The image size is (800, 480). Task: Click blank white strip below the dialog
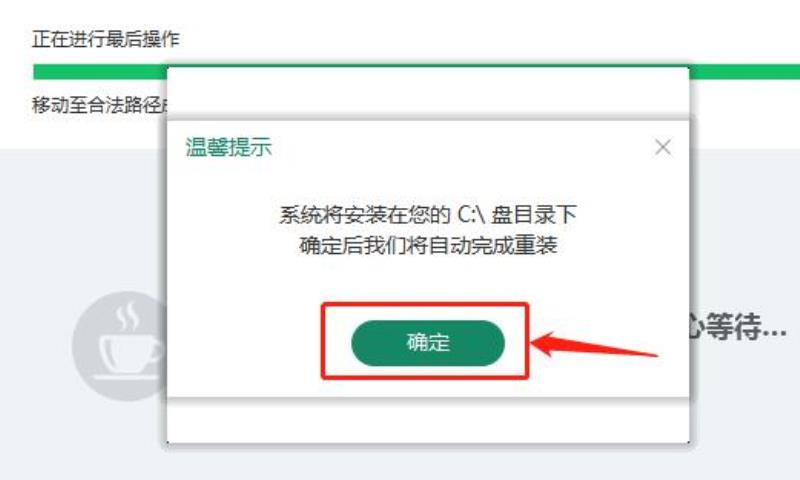point(428,421)
